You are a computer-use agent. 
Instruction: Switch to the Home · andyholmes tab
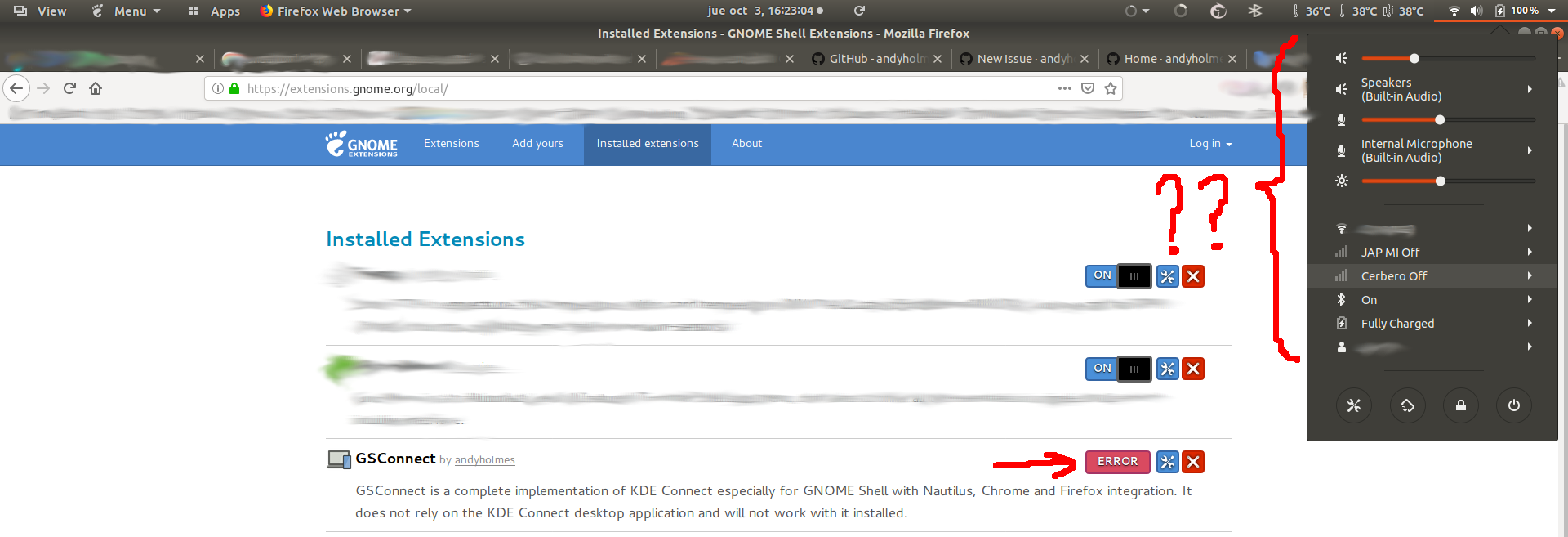(1172, 59)
